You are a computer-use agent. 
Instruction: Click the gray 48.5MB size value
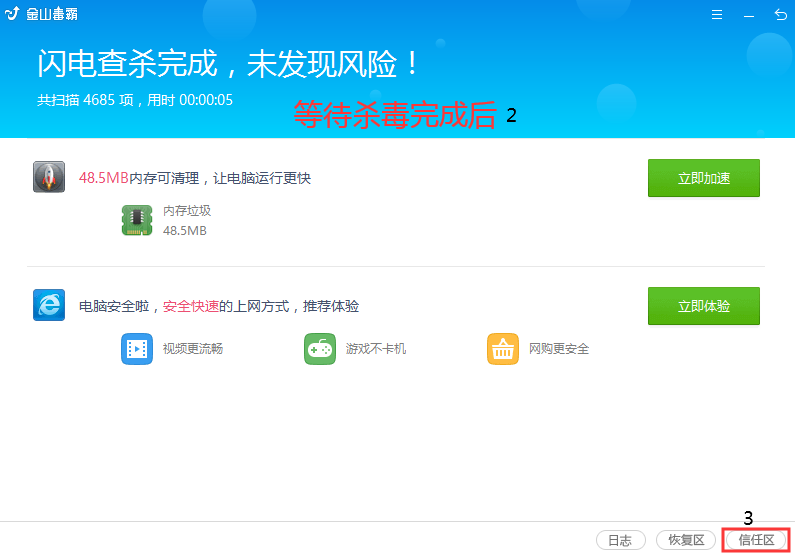[x=185, y=231]
